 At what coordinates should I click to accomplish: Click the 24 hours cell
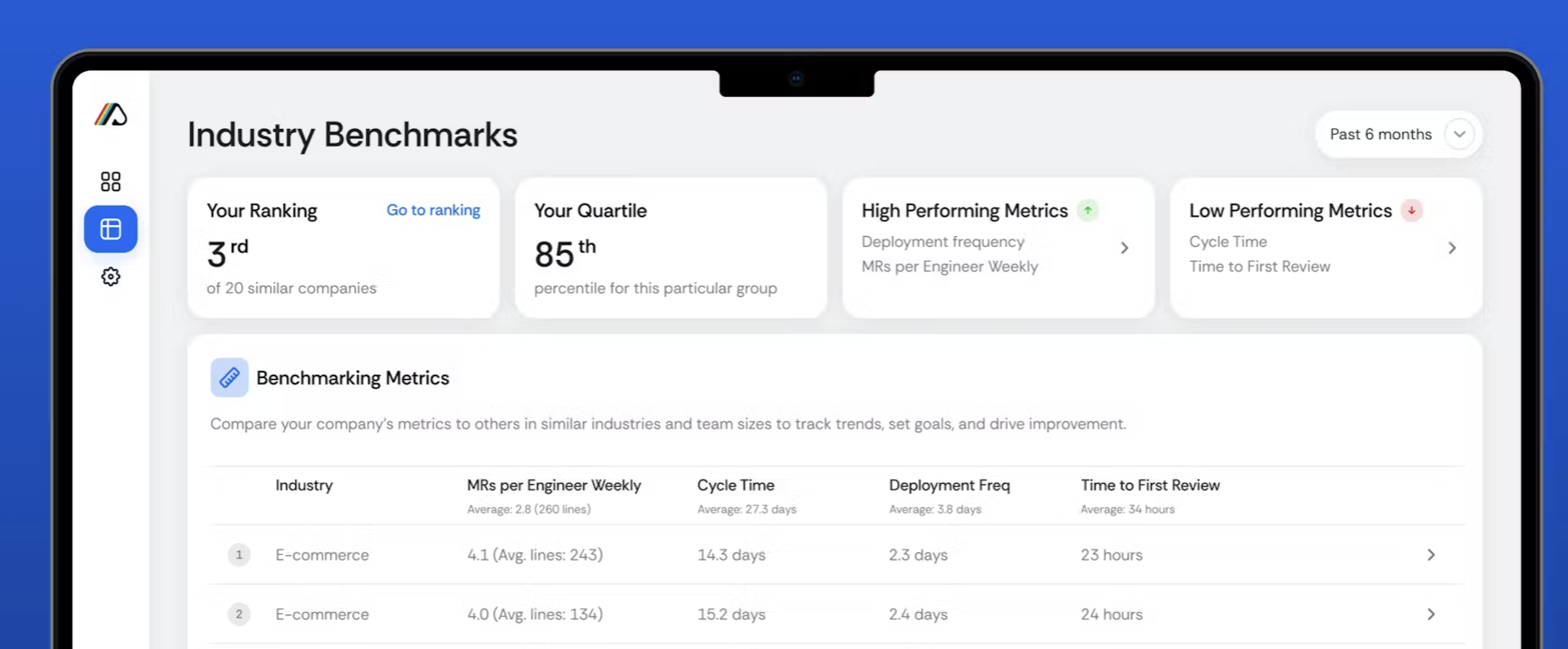pyautogui.click(x=1111, y=614)
